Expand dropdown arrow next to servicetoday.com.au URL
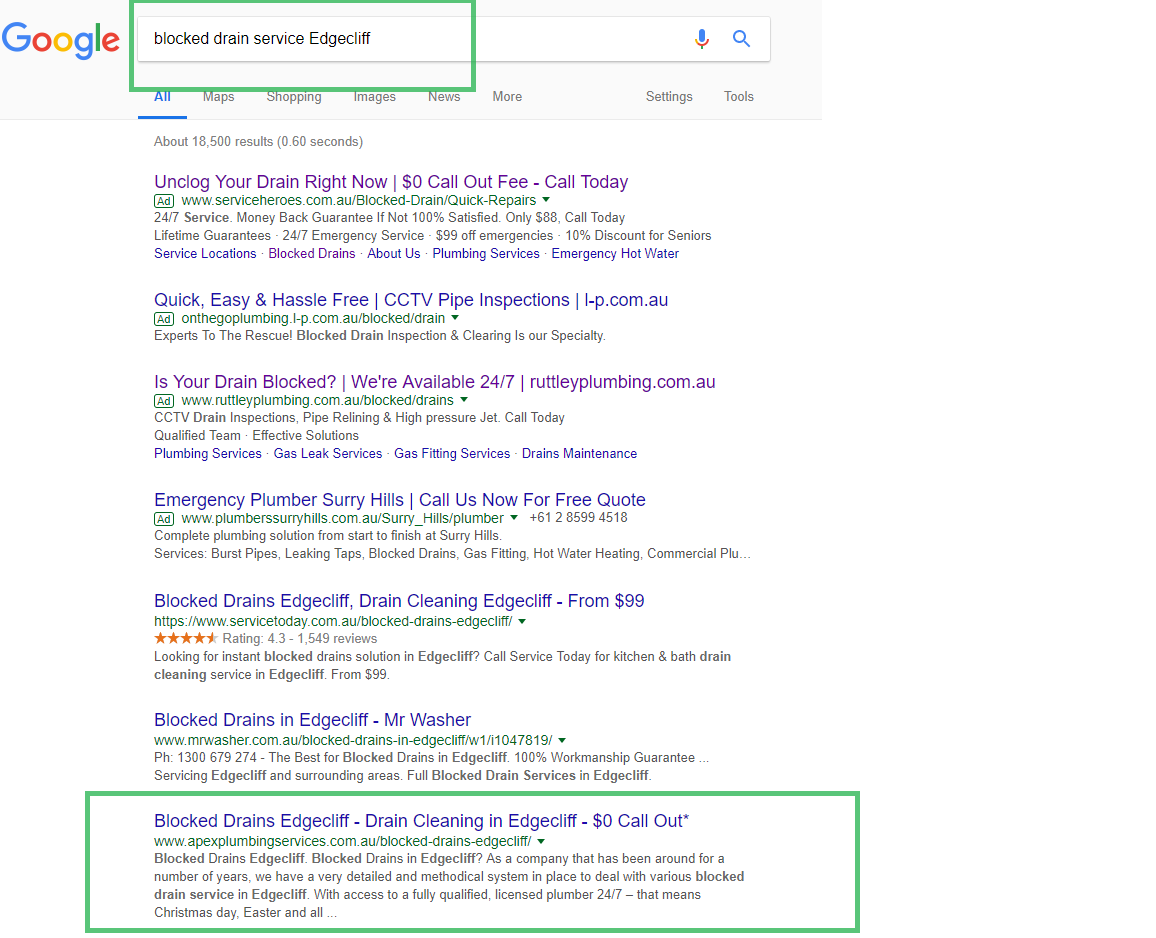The height and width of the screenshot is (938, 1156). (x=522, y=621)
